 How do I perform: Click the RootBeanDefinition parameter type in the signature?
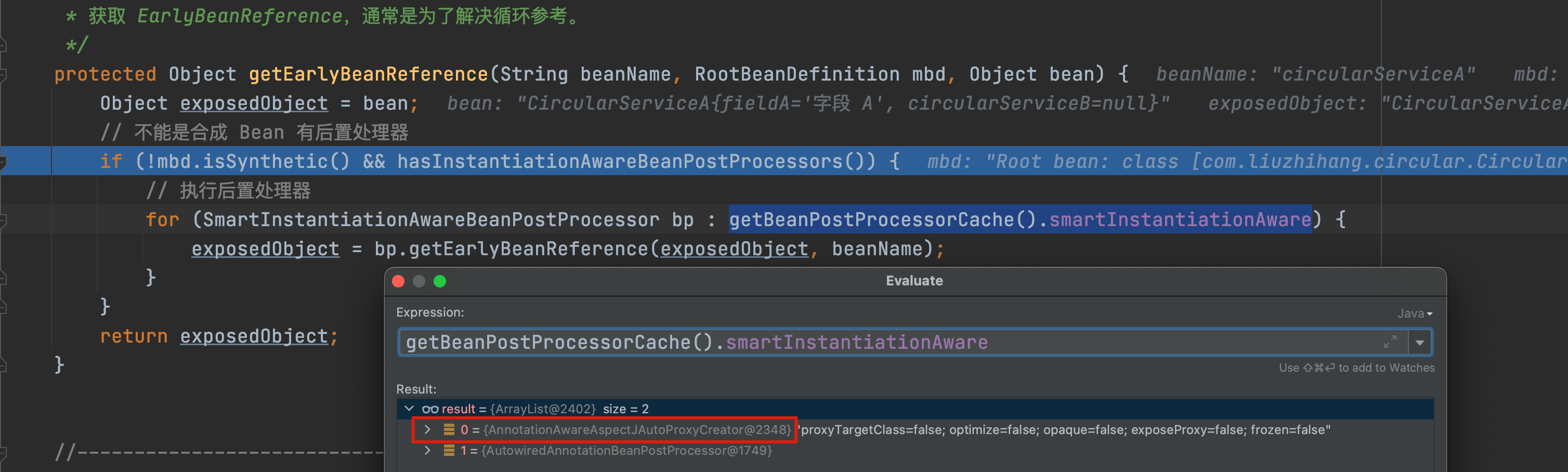[x=797, y=74]
